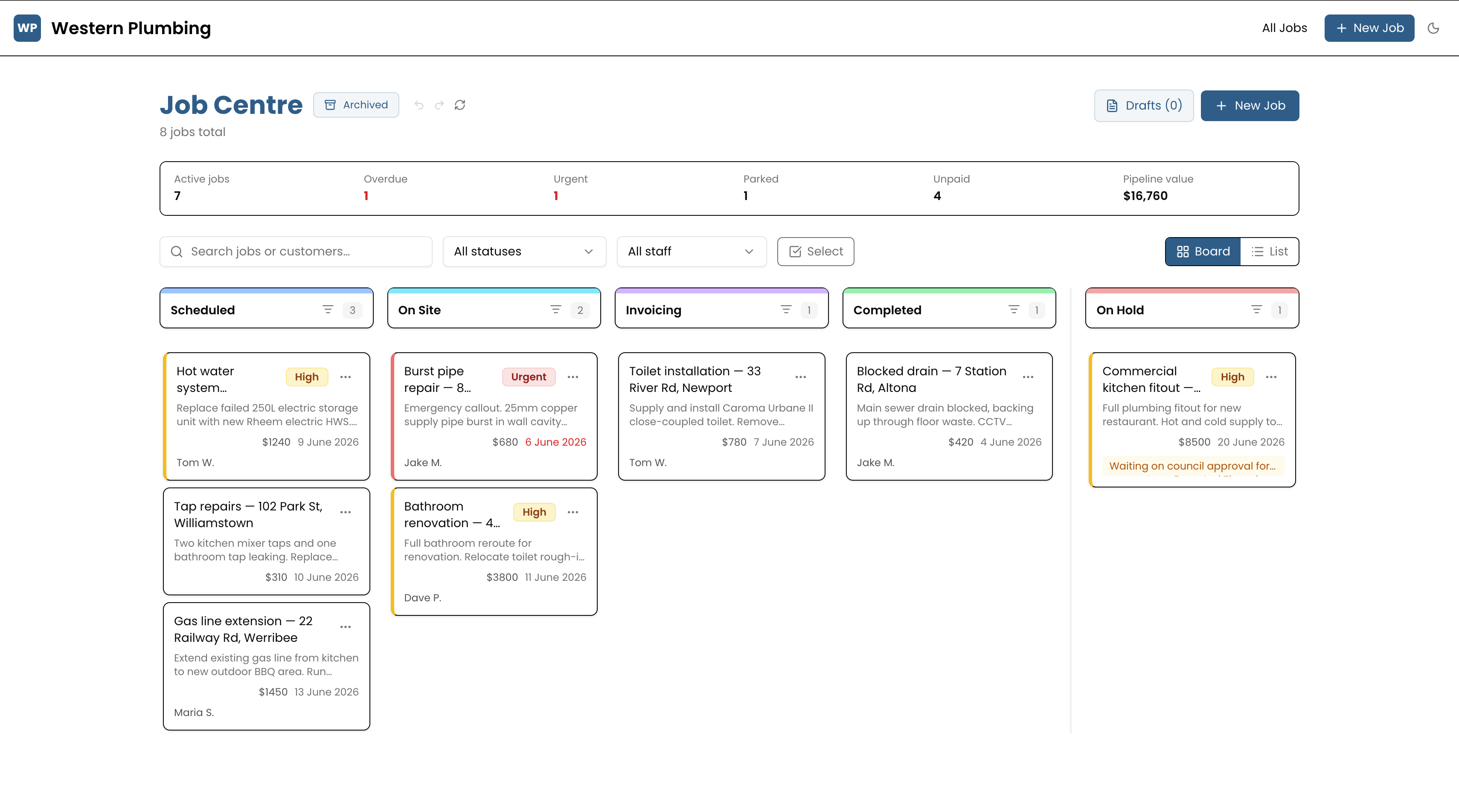Open the Tap repairs — 102 Park St job
The width and height of the screenshot is (1459, 812).
coord(248,515)
